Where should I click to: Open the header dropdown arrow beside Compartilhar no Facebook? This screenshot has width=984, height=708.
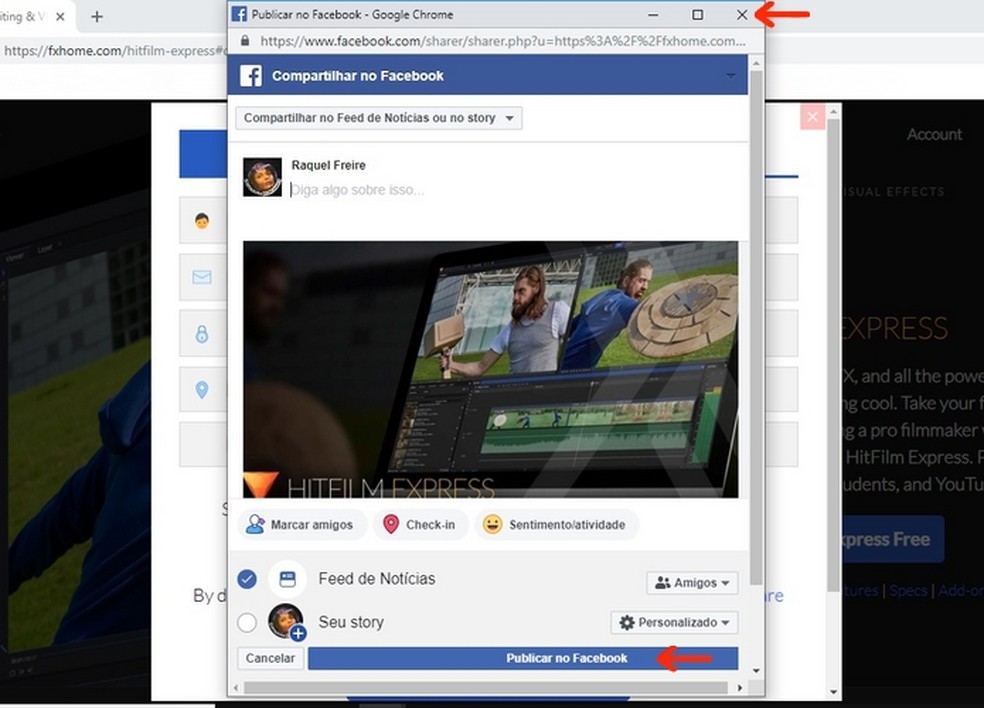tap(730, 76)
